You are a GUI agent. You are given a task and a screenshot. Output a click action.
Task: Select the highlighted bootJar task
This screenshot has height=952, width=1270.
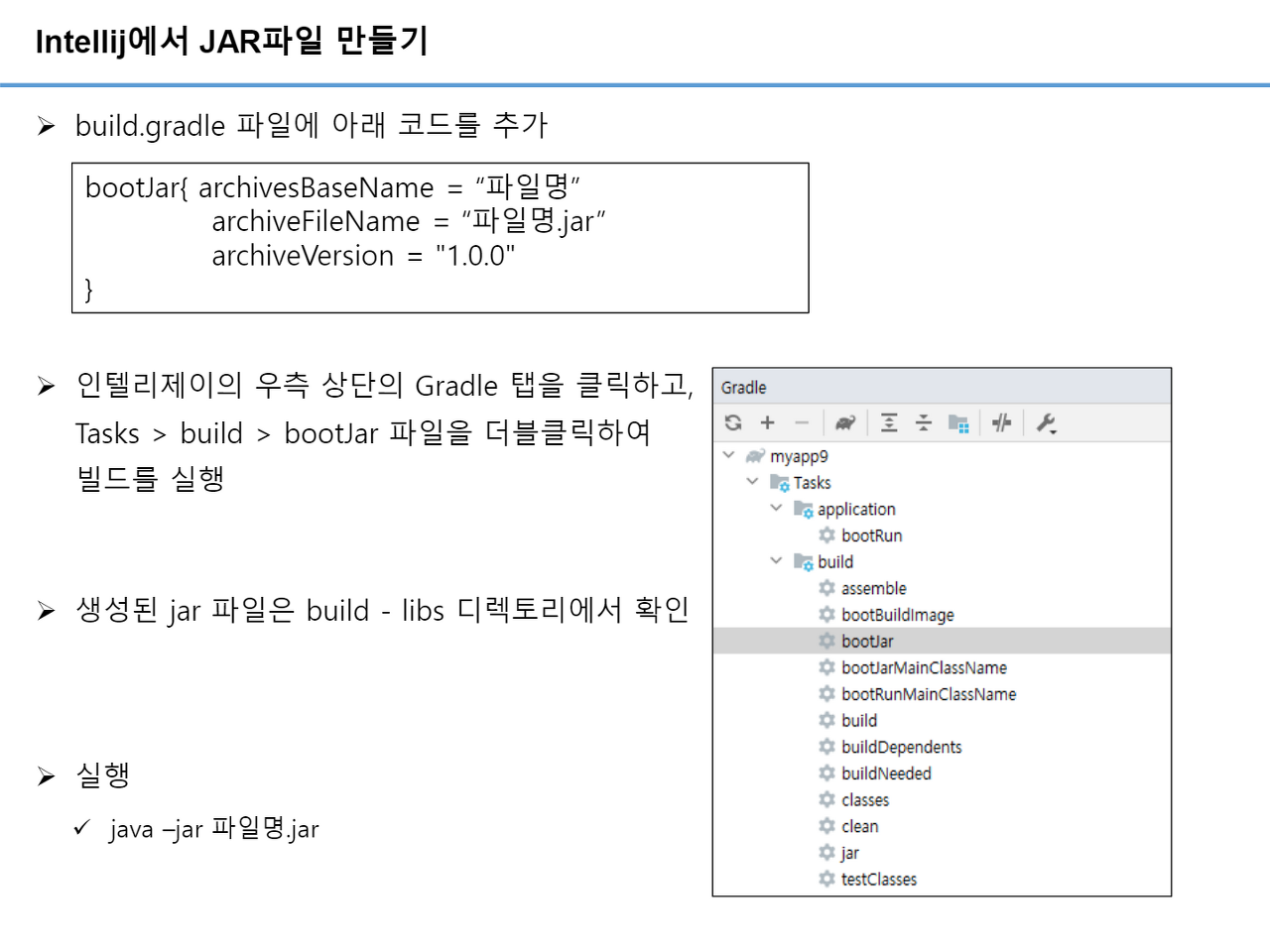[x=942, y=641]
